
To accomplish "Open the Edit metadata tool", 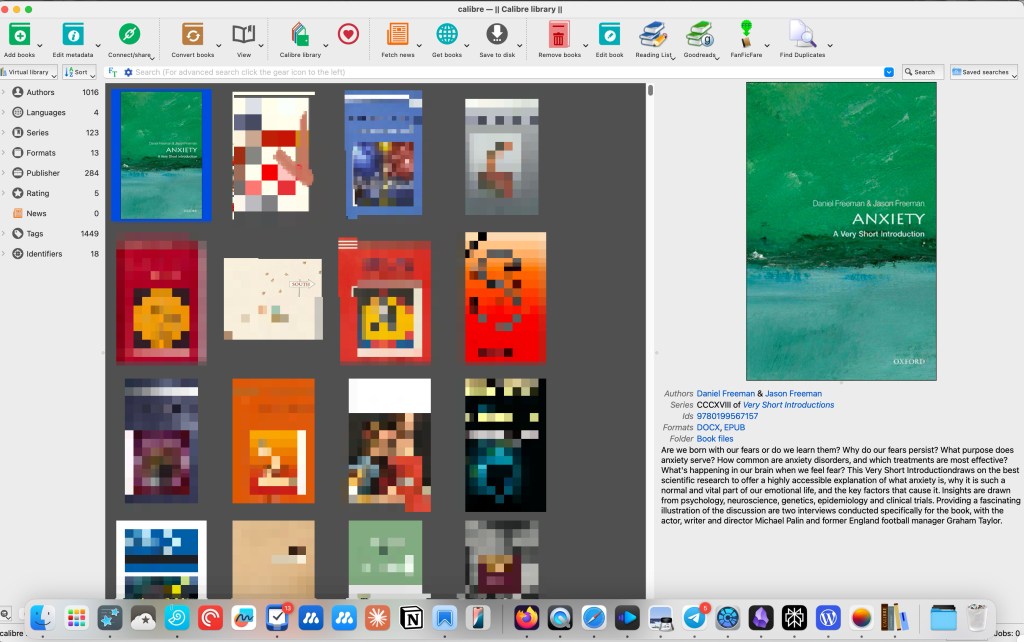I will click(x=73, y=35).
